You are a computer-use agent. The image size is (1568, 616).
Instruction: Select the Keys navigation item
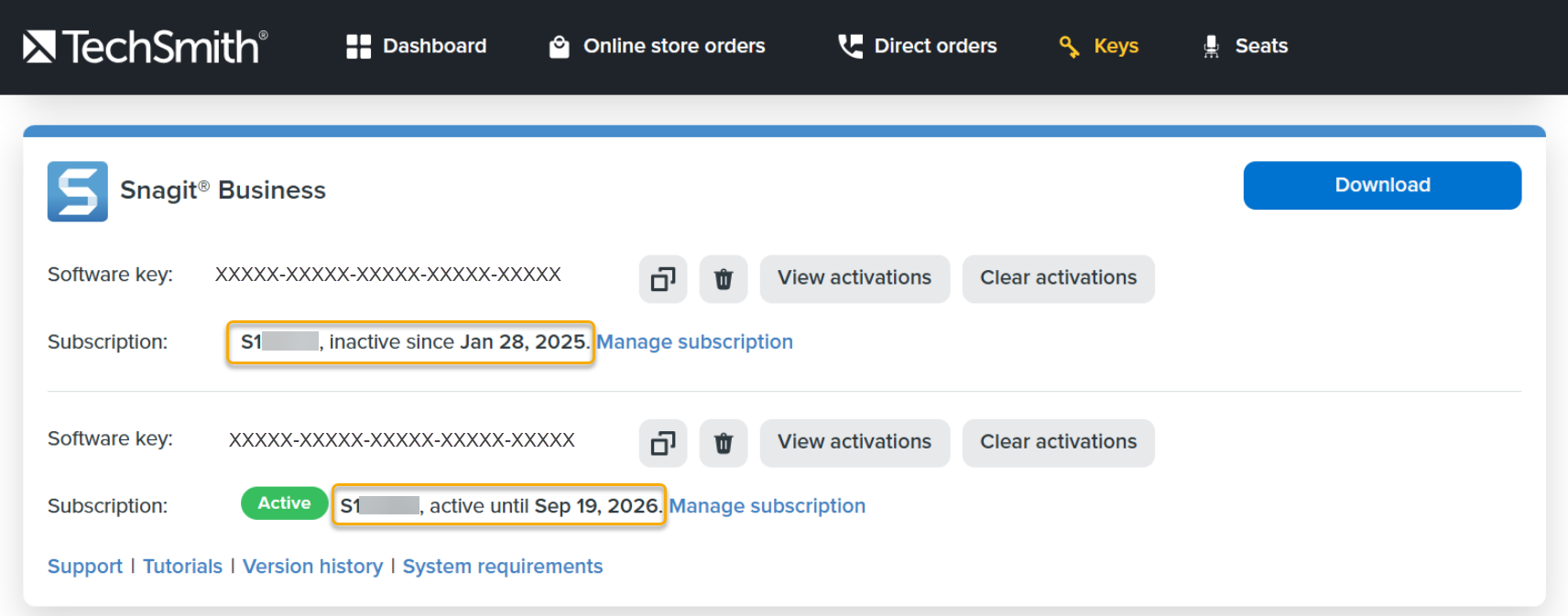click(x=1099, y=46)
